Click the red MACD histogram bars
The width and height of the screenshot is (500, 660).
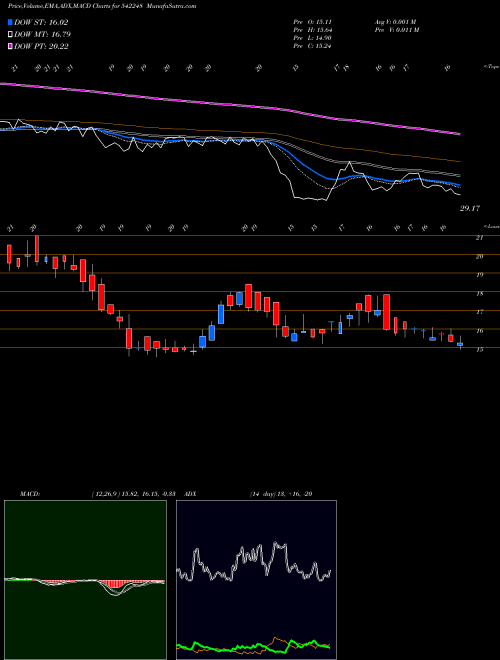[115, 584]
